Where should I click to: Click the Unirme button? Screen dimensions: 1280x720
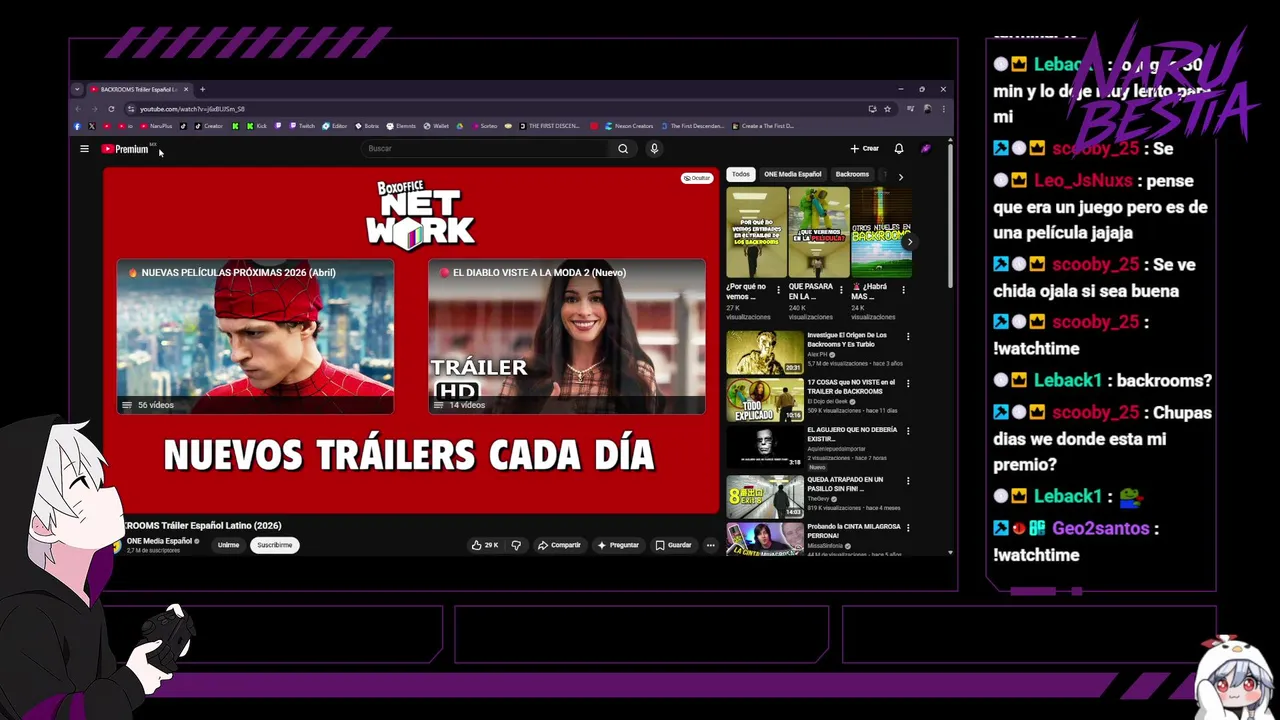[229, 545]
